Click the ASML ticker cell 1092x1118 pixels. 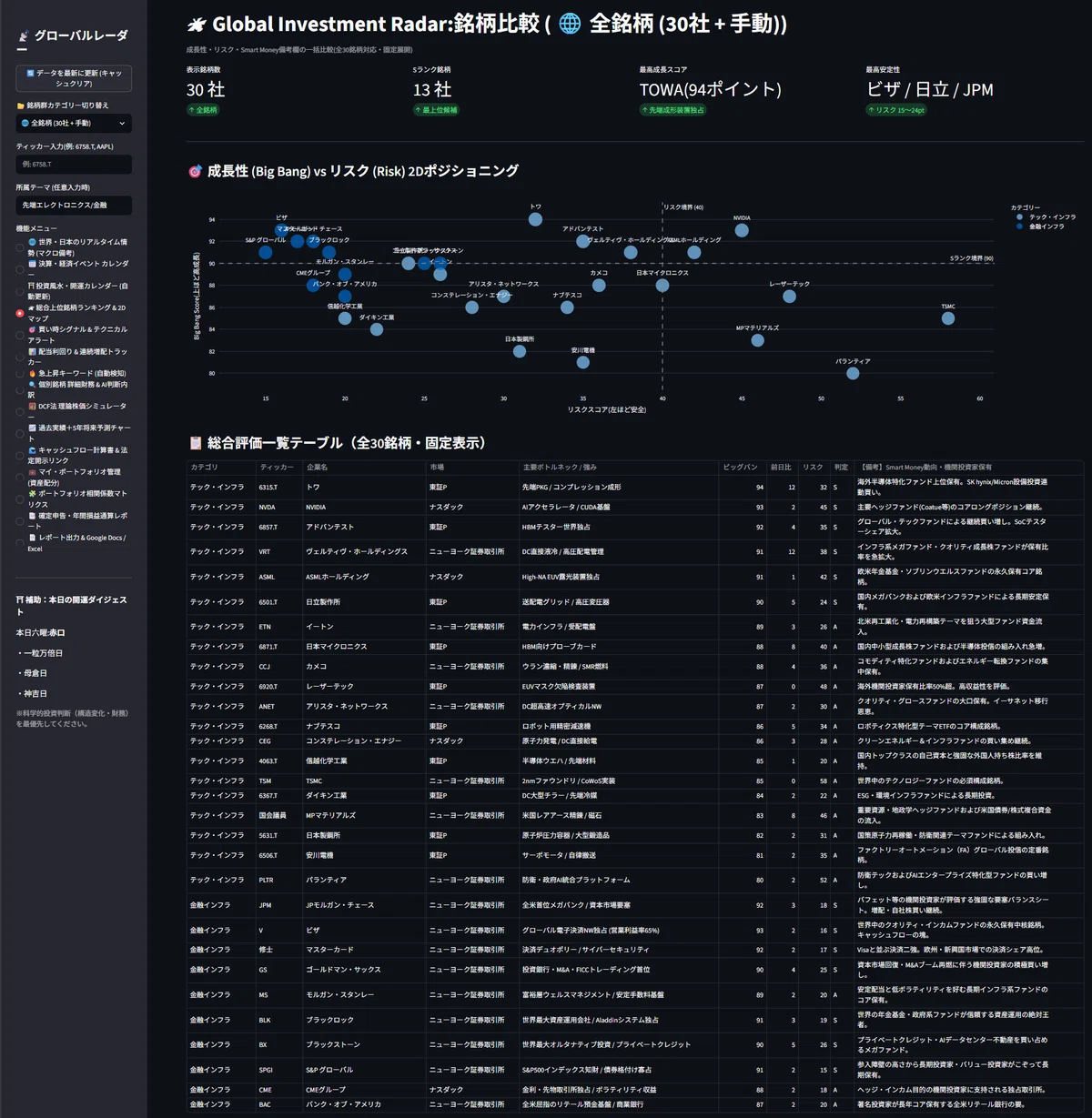pos(279,577)
